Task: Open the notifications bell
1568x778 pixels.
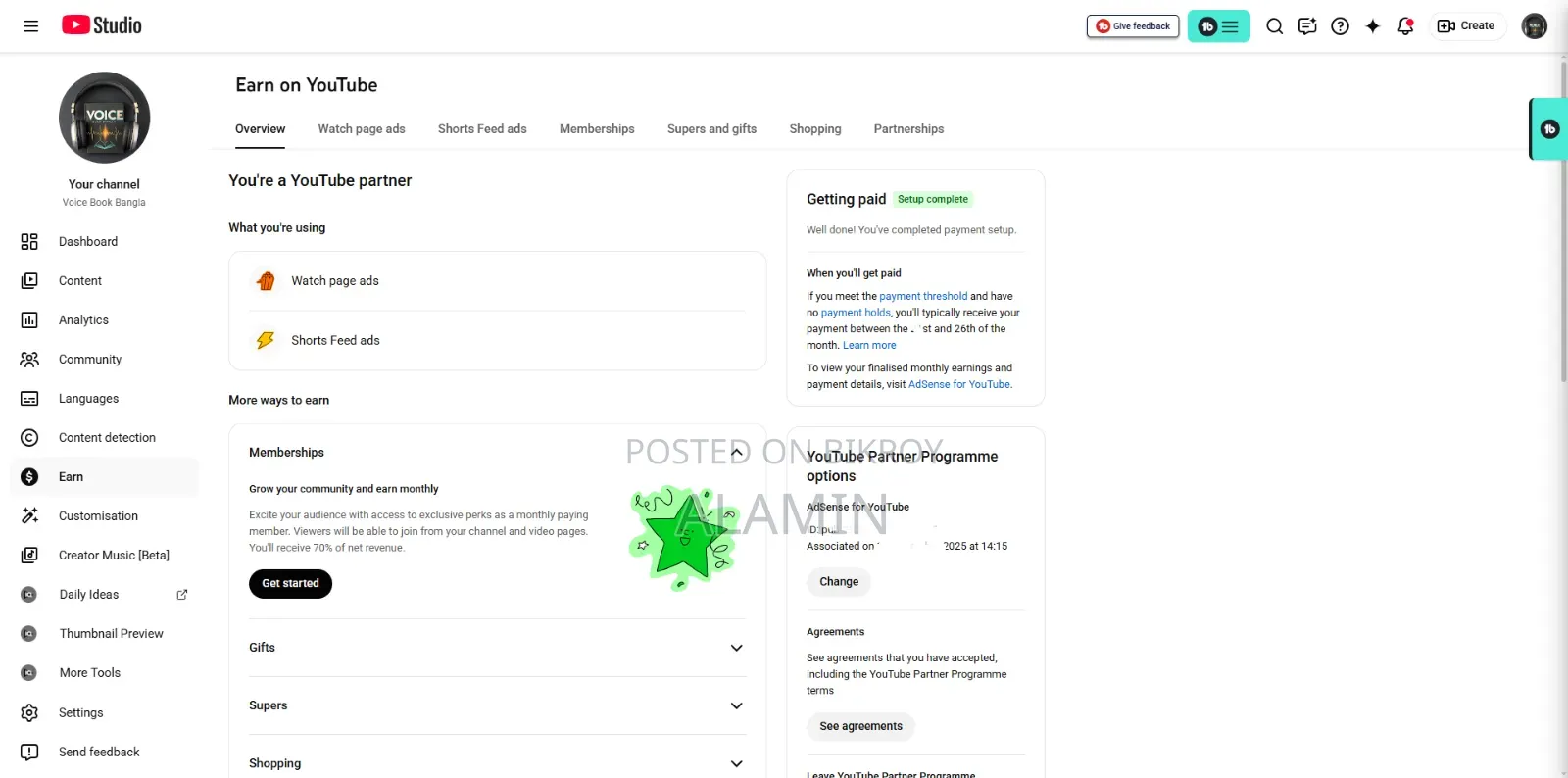Action: (x=1405, y=26)
